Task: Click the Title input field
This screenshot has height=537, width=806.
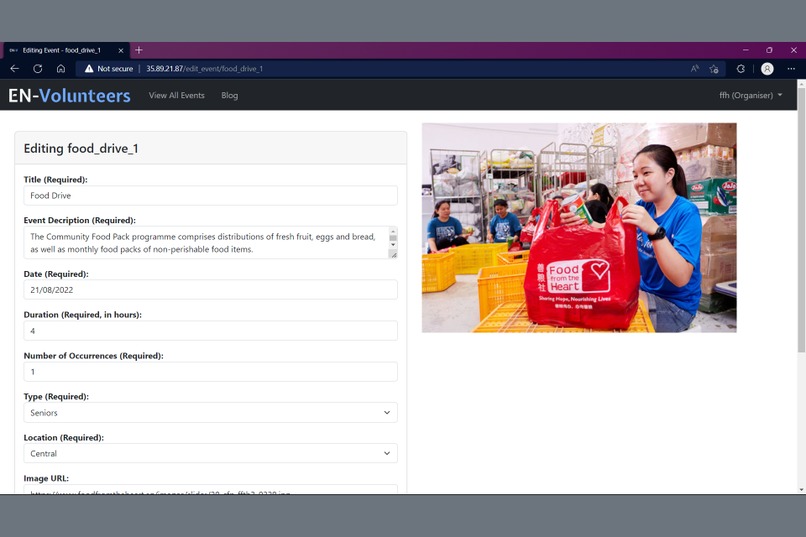Action: pos(210,195)
